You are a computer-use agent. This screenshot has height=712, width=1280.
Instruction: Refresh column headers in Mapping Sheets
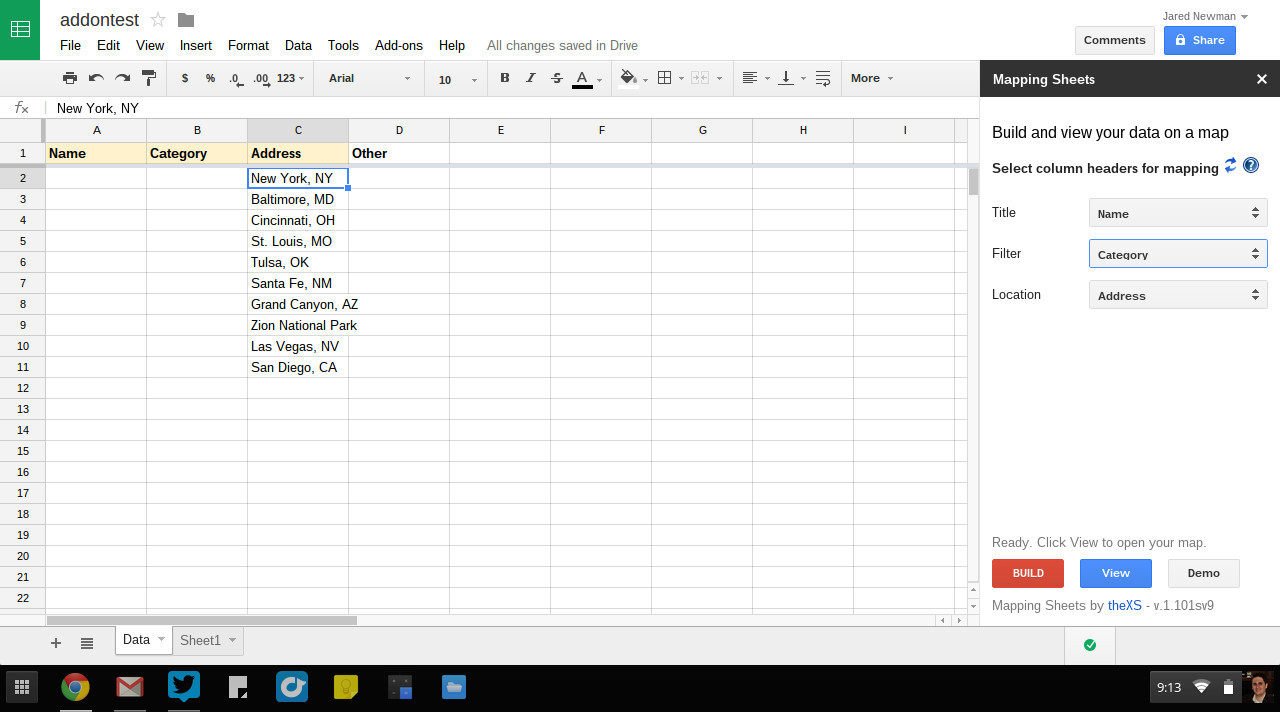pos(1230,166)
